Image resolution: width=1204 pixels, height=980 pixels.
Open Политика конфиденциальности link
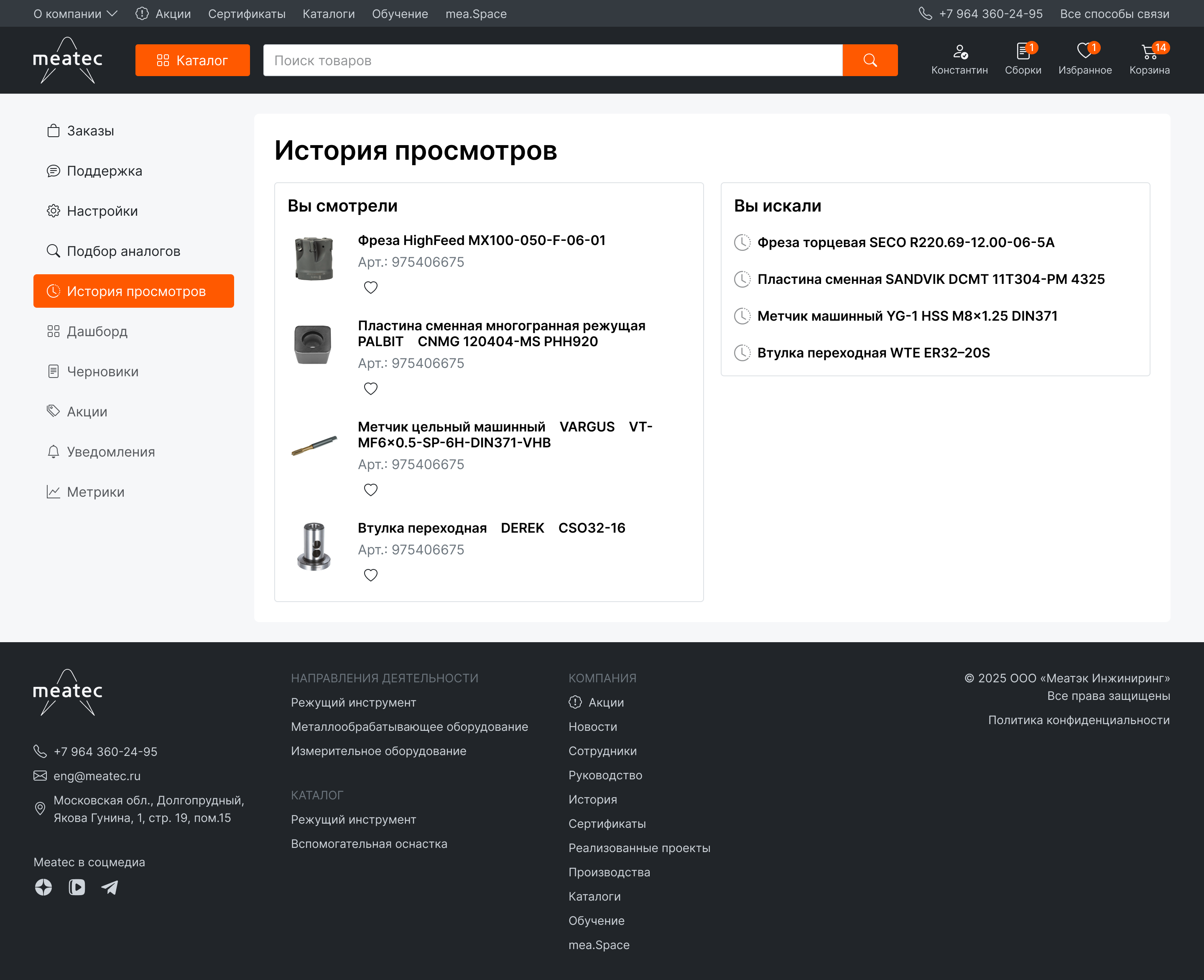[1079, 720]
